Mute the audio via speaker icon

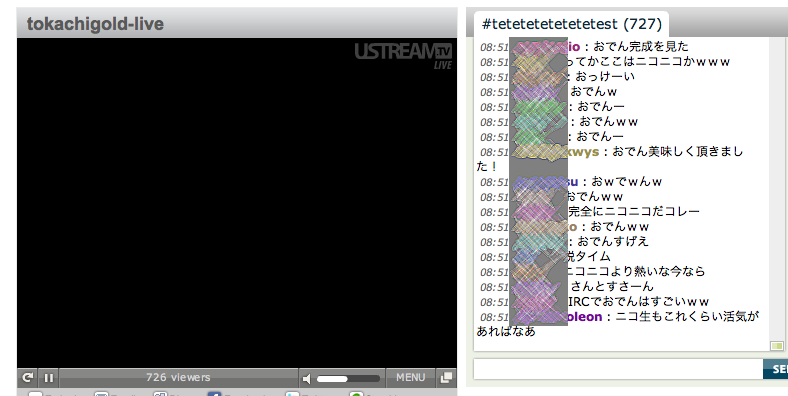pos(307,378)
